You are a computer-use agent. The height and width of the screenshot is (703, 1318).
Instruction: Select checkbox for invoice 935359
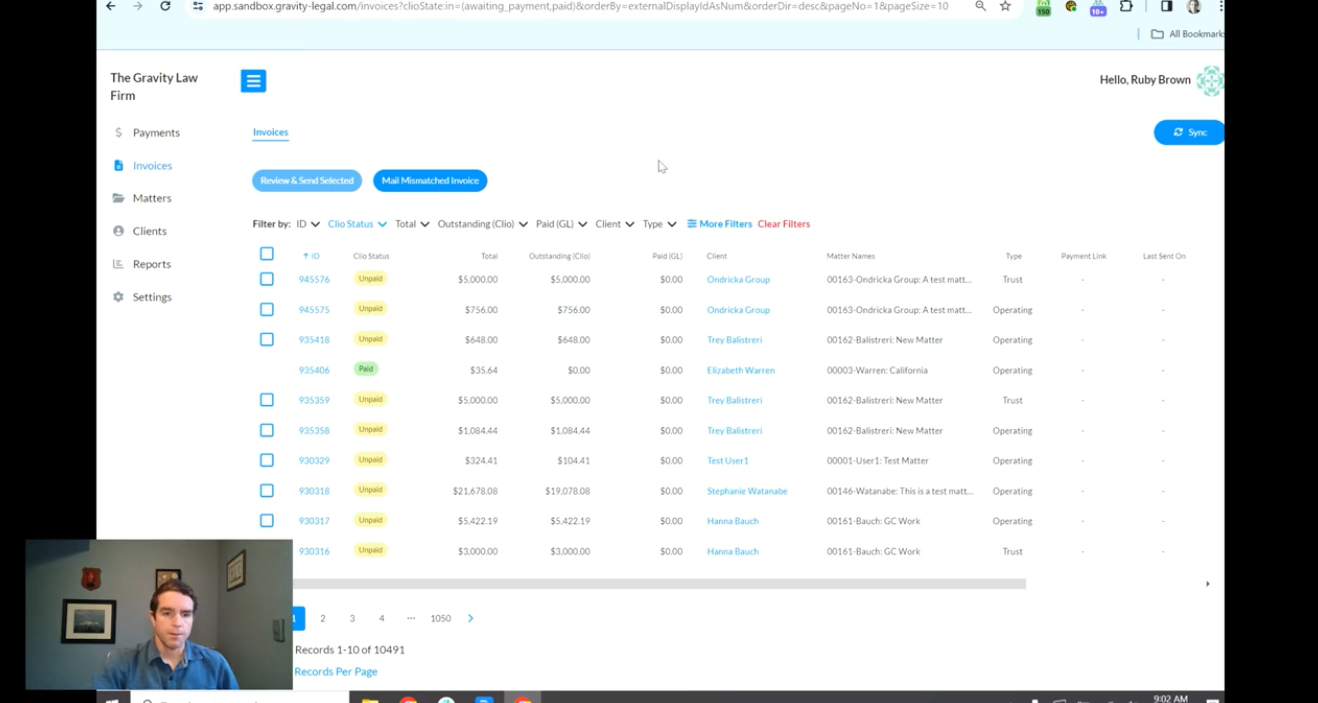pyautogui.click(x=267, y=400)
